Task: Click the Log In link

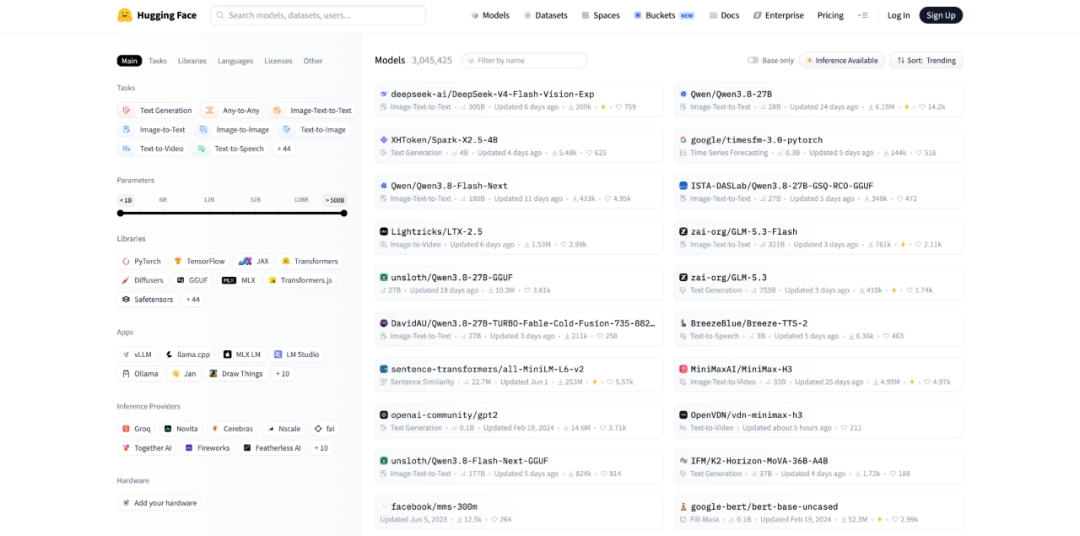Action: coord(898,15)
